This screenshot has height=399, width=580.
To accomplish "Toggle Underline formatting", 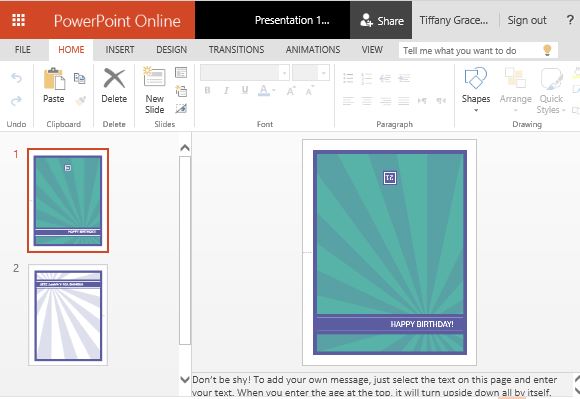I will tap(245, 90).
